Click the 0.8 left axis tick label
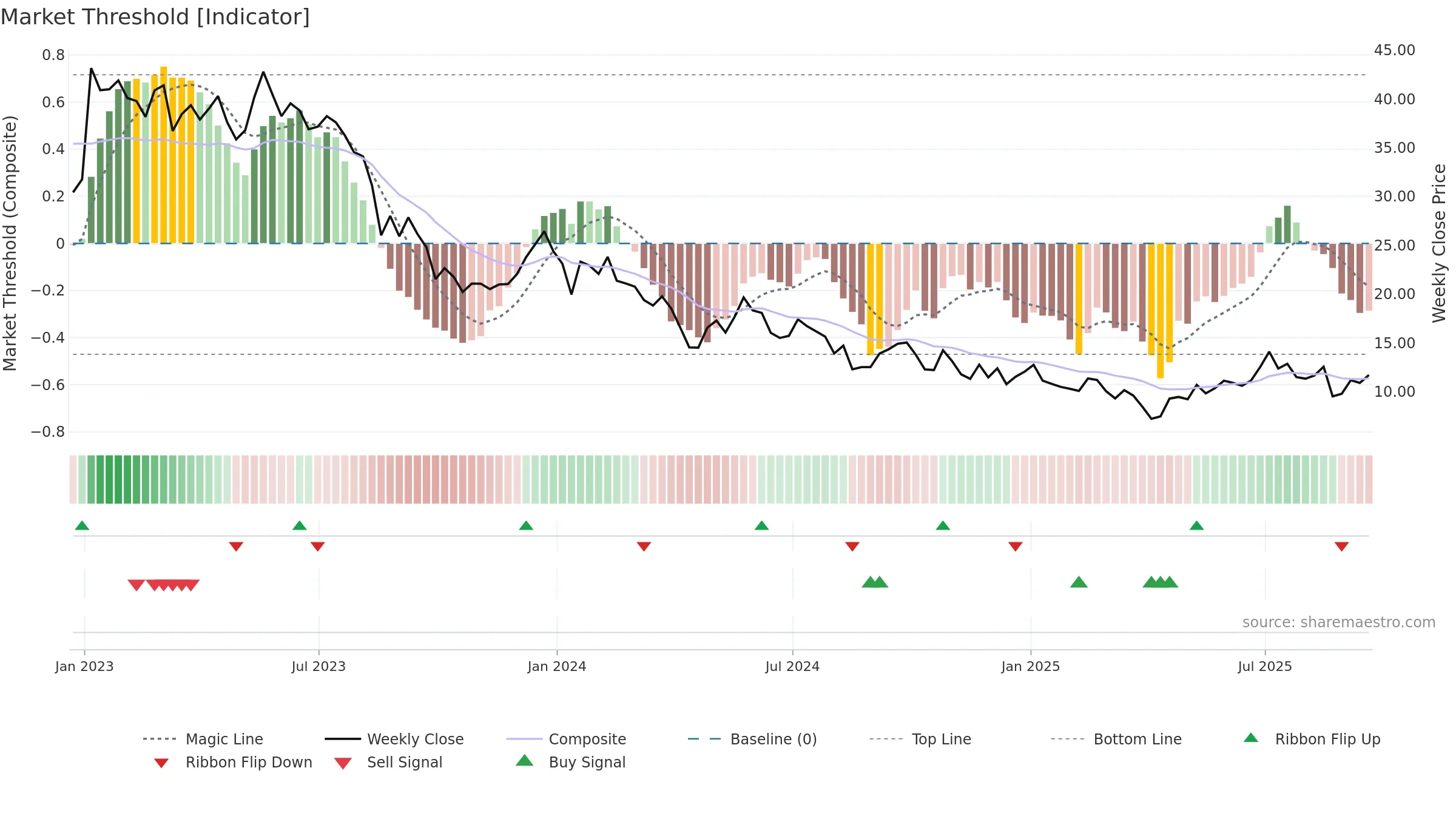 [x=53, y=55]
